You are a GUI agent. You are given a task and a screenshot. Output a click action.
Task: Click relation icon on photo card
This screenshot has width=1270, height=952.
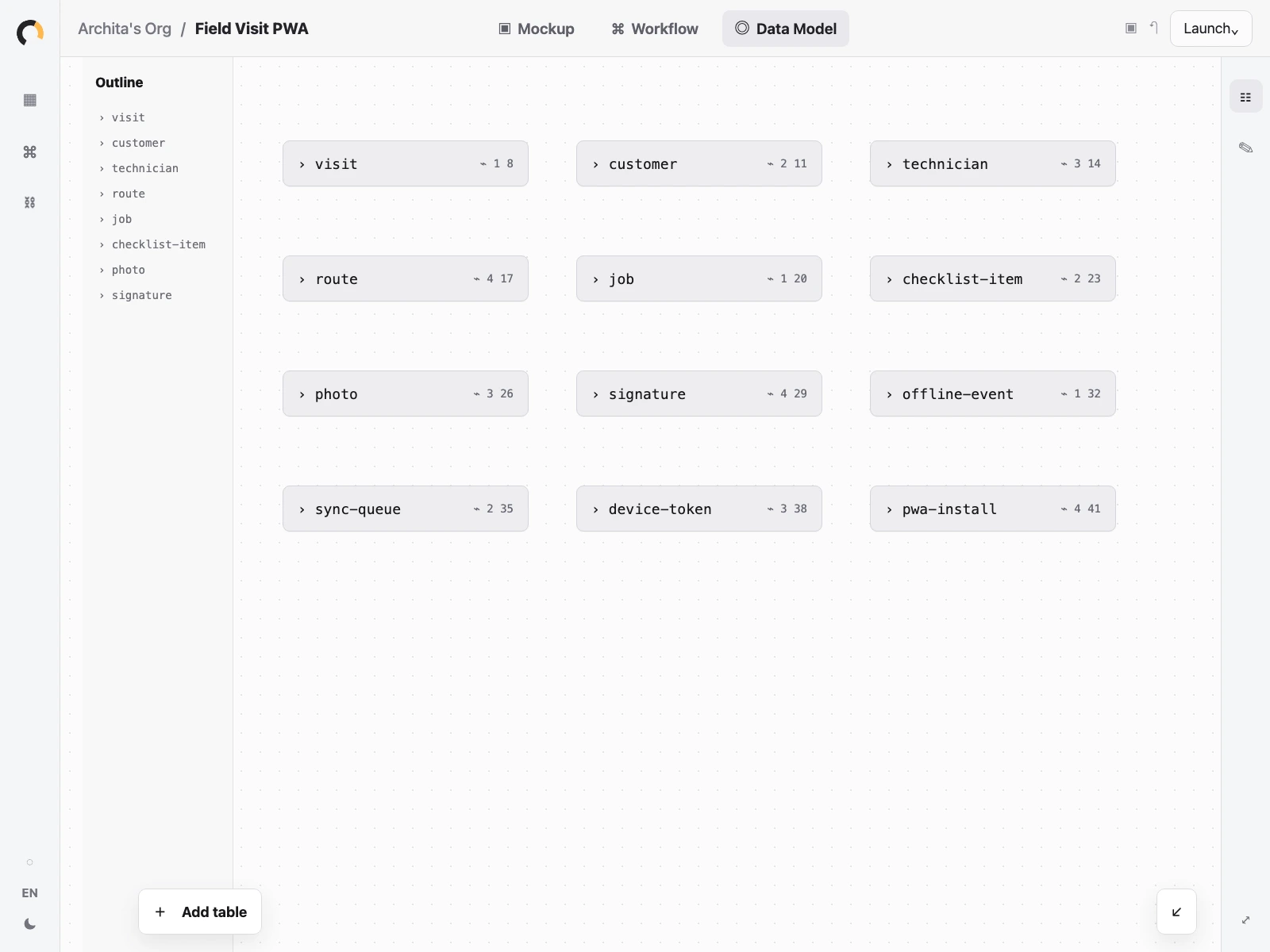pyautogui.click(x=476, y=393)
